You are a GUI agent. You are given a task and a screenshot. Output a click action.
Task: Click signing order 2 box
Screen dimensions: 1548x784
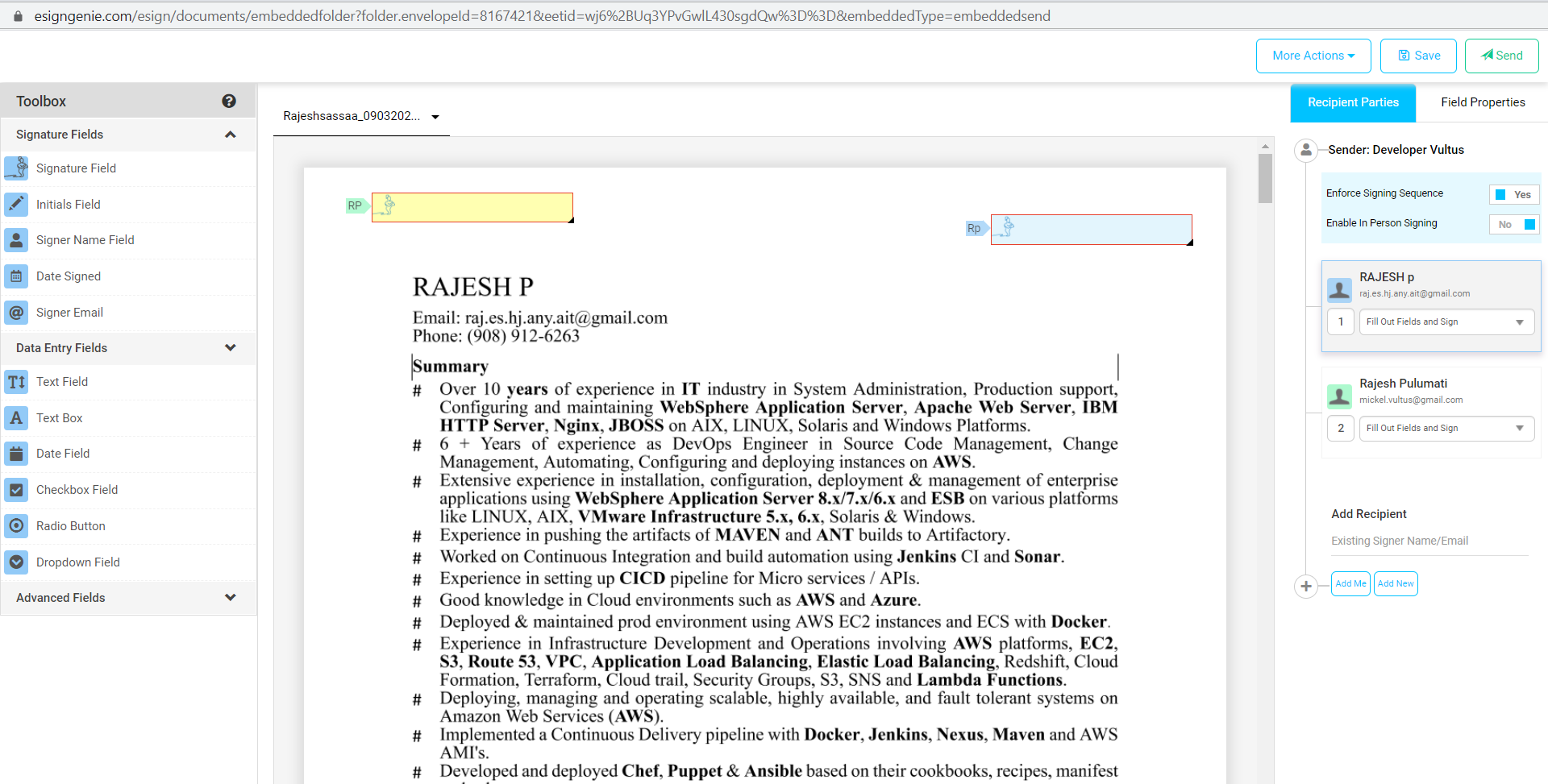pyautogui.click(x=1341, y=428)
